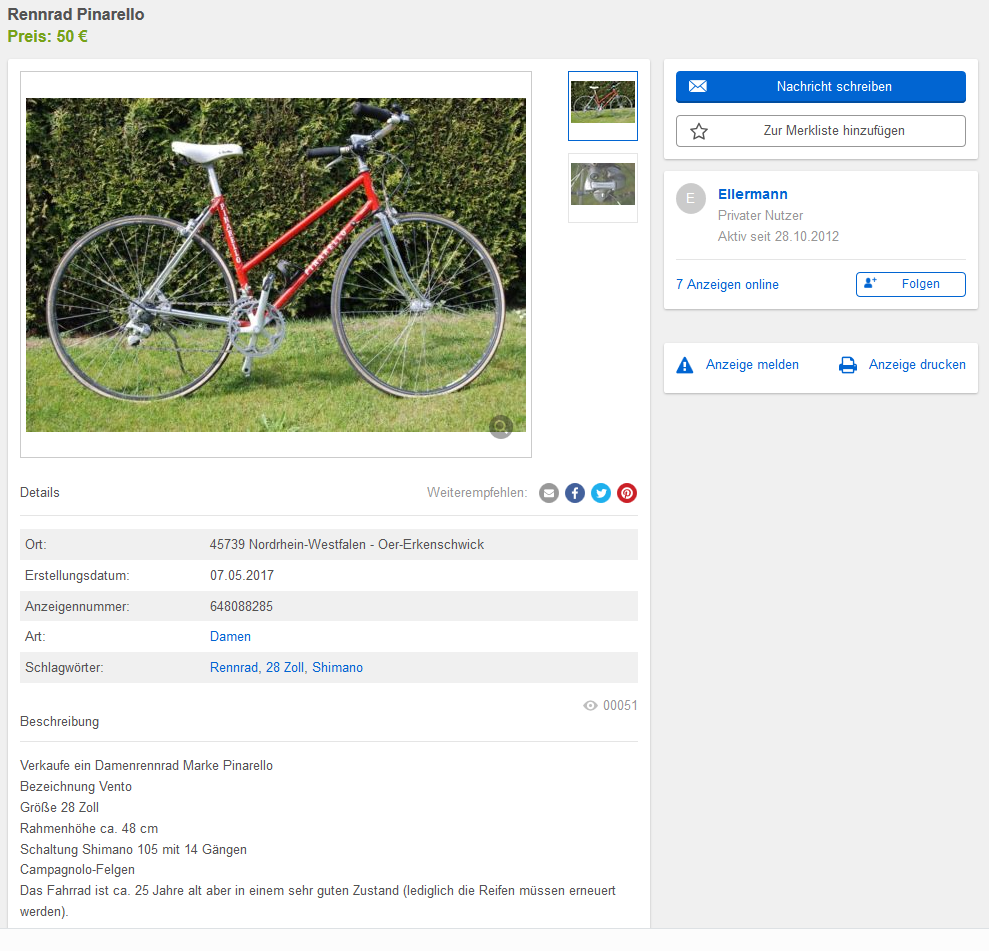View 7 Anzeigen online link
This screenshot has width=989, height=951.
point(727,284)
